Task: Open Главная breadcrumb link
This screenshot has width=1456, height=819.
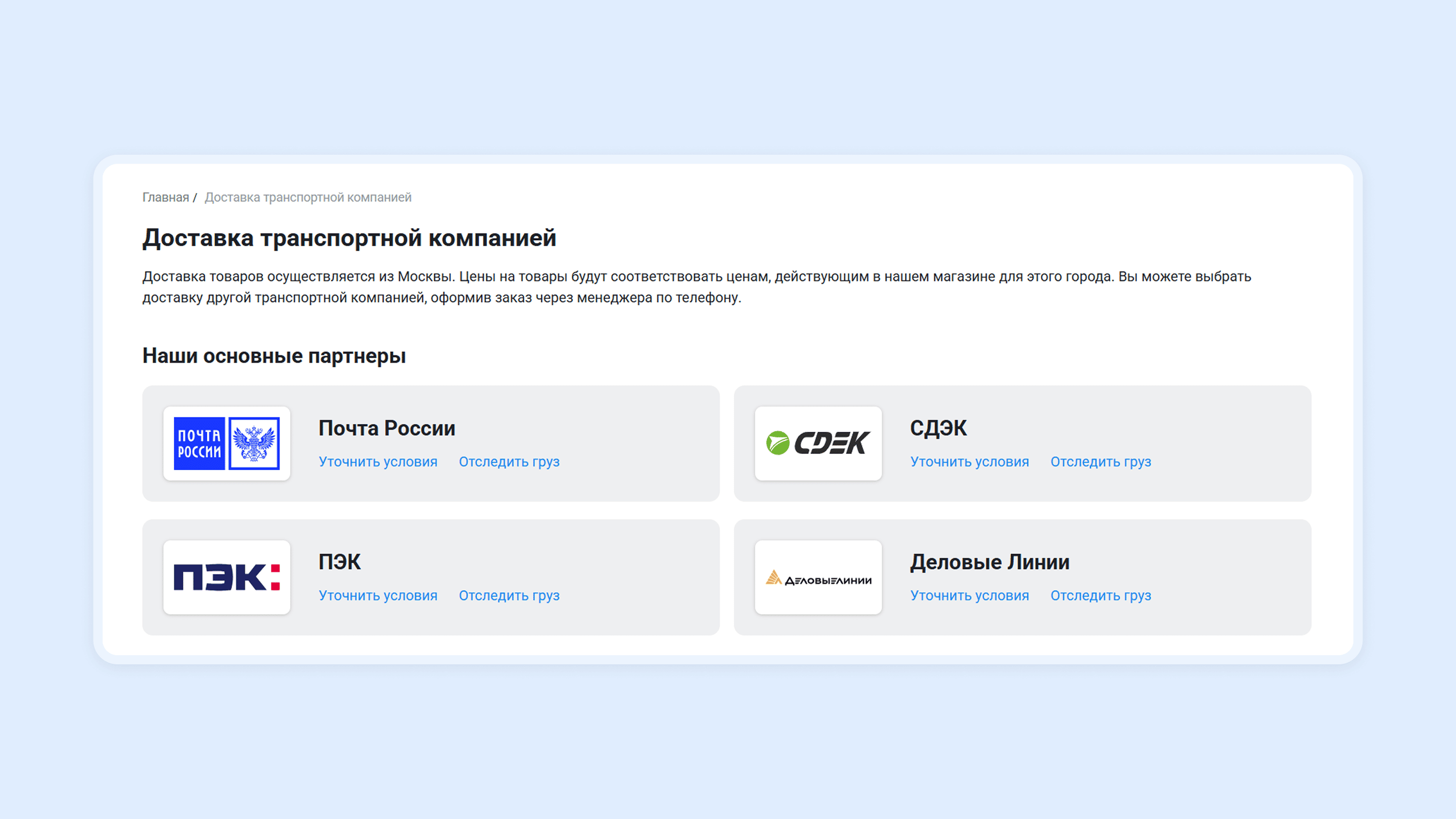Action: (165, 197)
